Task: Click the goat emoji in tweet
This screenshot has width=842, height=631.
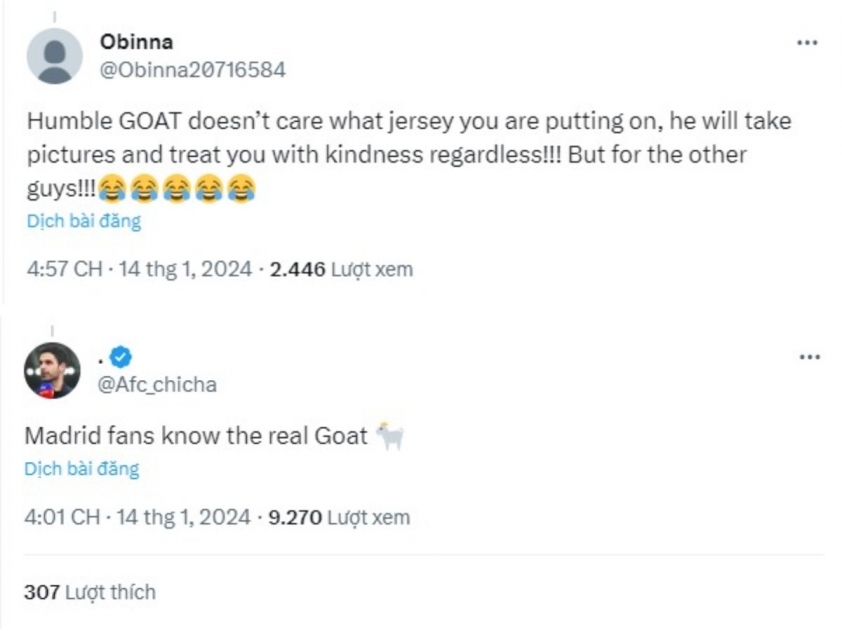Action: [390, 436]
